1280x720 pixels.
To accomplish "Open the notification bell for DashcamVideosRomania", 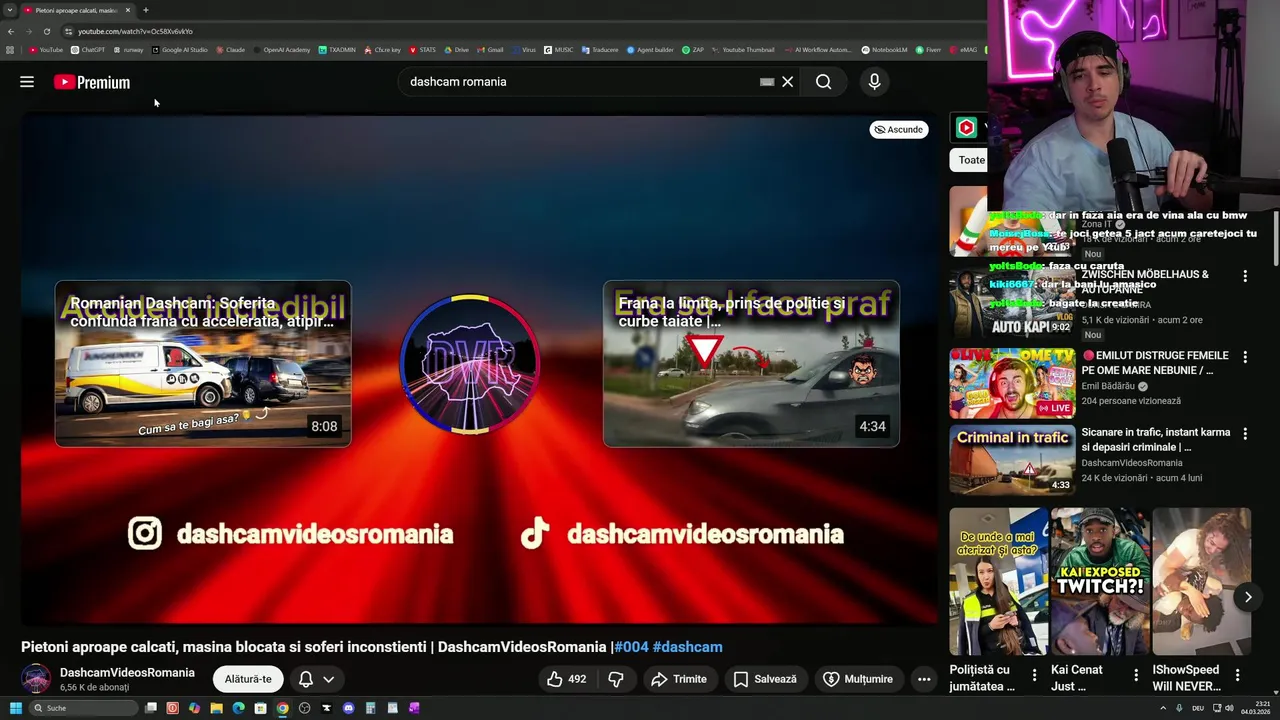I will [306, 679].
